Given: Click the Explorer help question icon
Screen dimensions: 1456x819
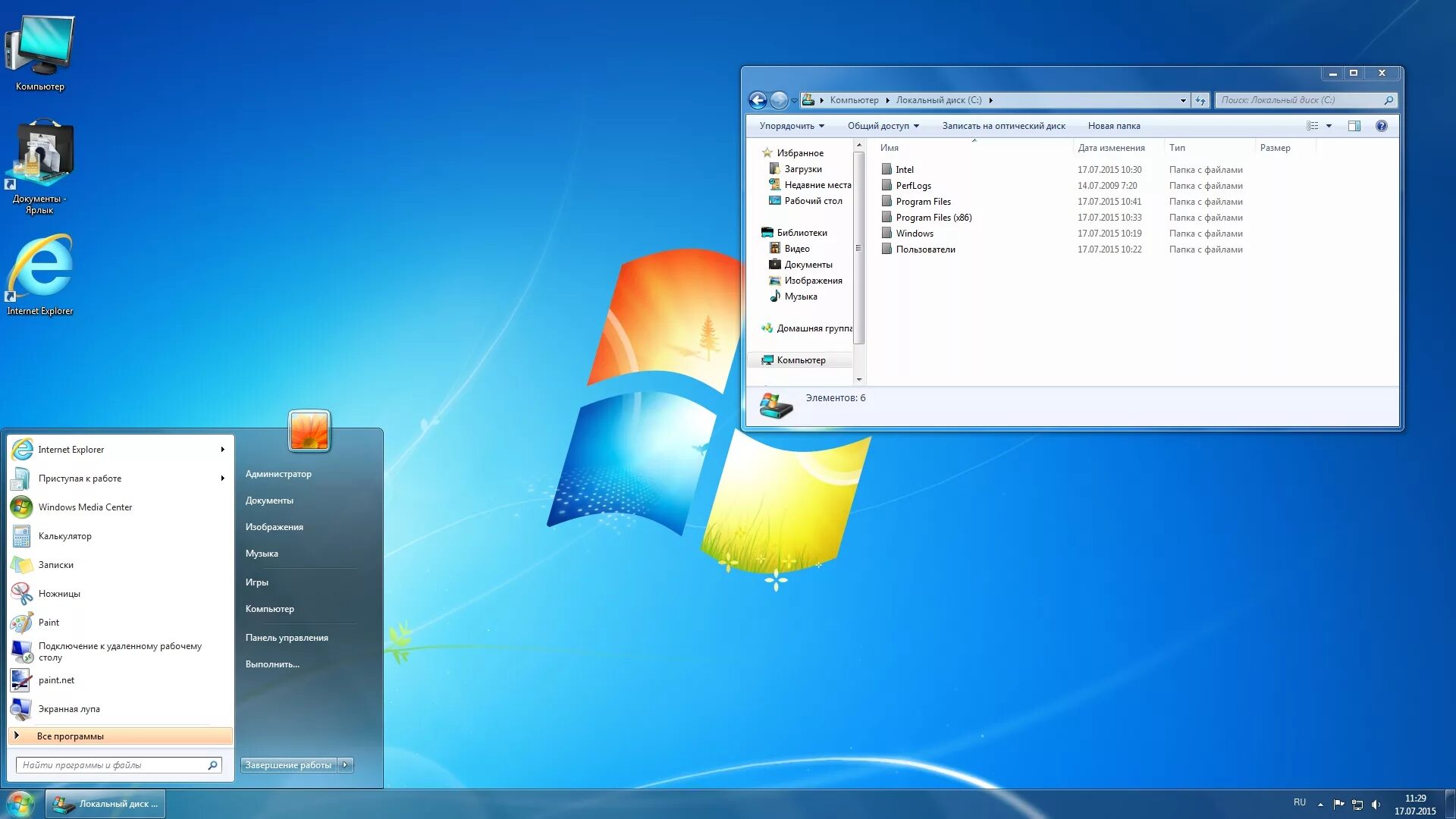Looking at the screenshot, I should tap(1381, 126).
